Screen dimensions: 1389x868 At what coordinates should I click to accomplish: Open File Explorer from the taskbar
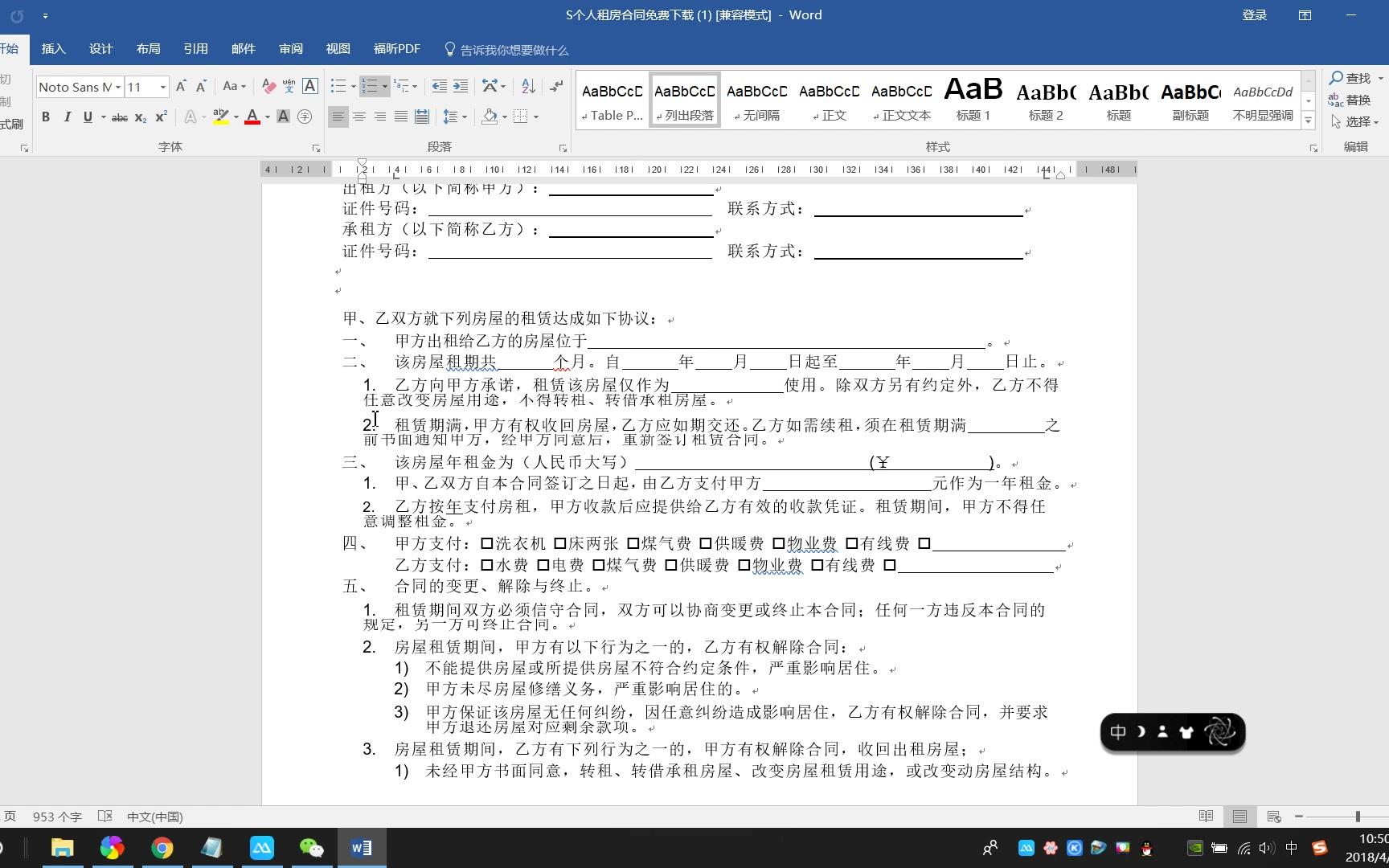click(x=62, y=848)
